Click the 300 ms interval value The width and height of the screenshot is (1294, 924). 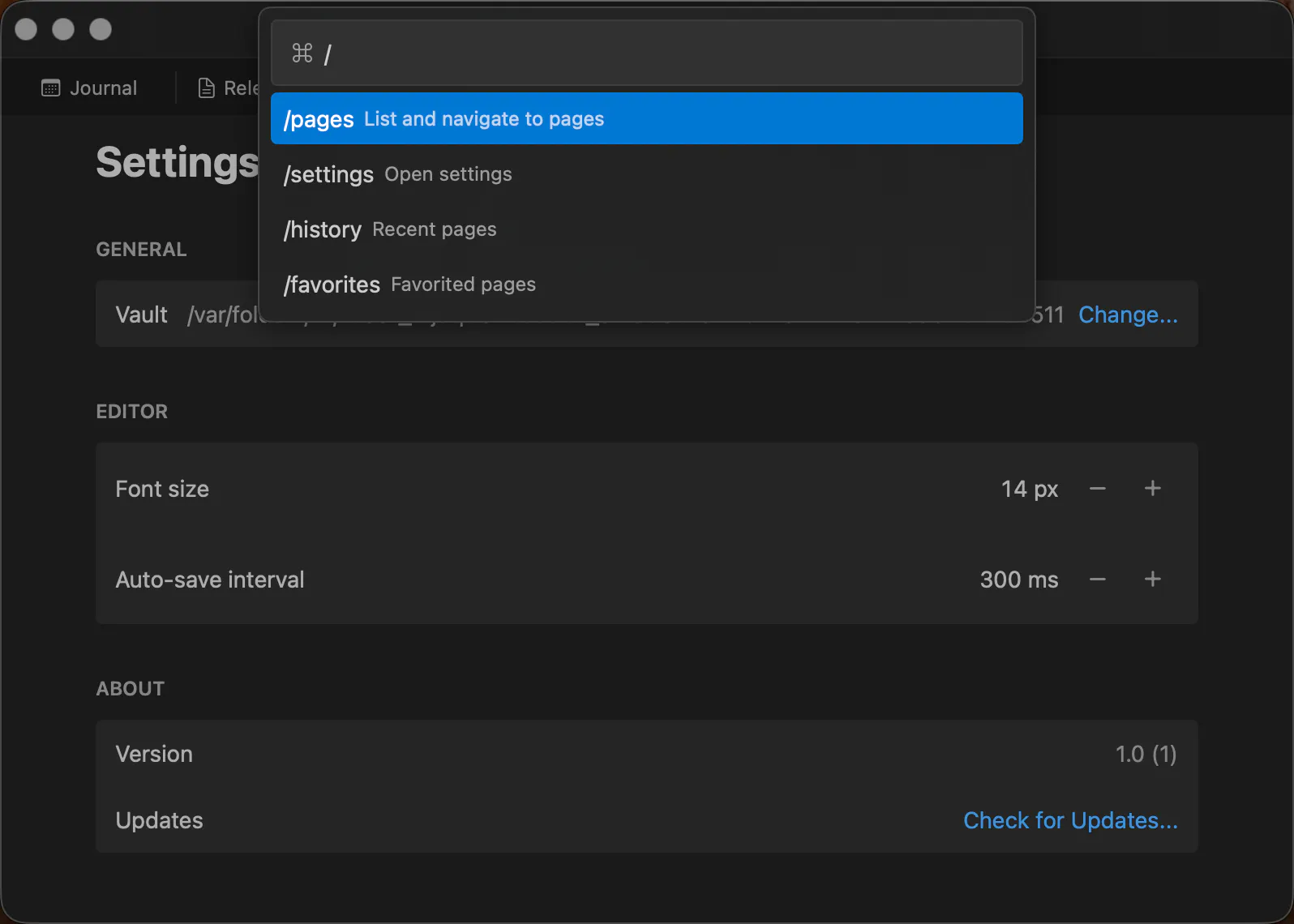(1019, 580)
